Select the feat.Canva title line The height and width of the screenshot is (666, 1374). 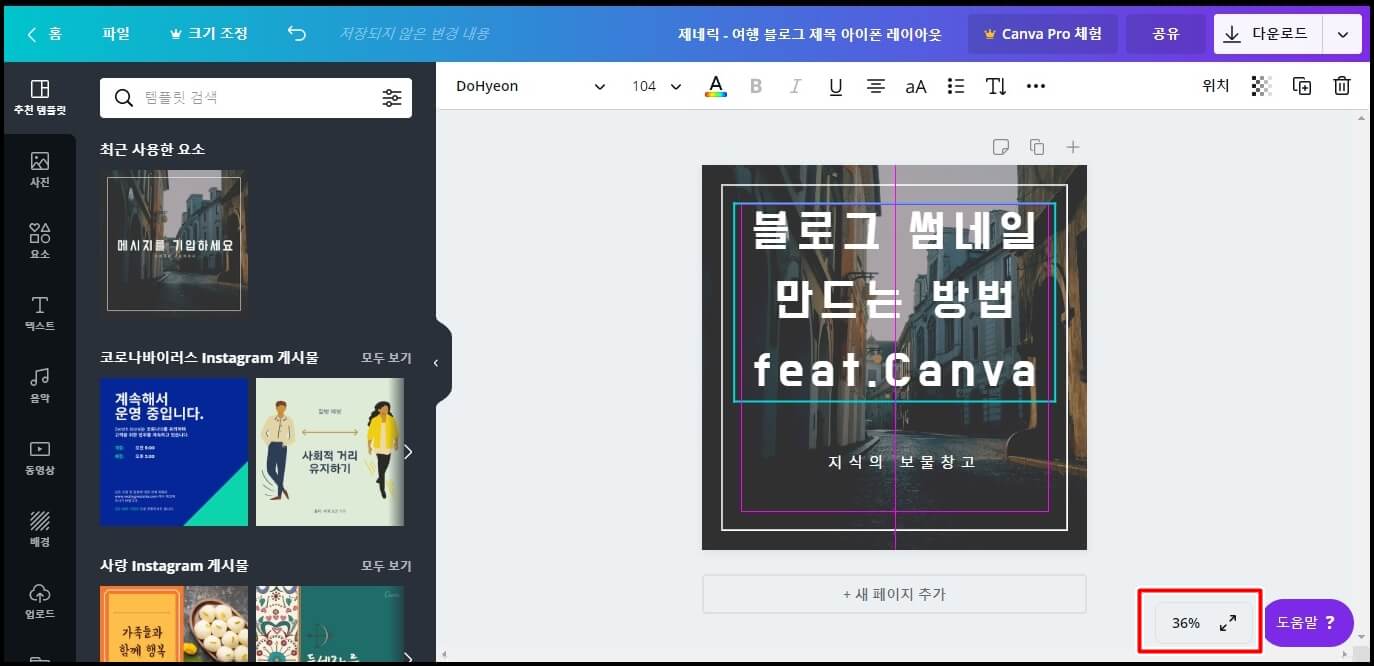(895, 370)
